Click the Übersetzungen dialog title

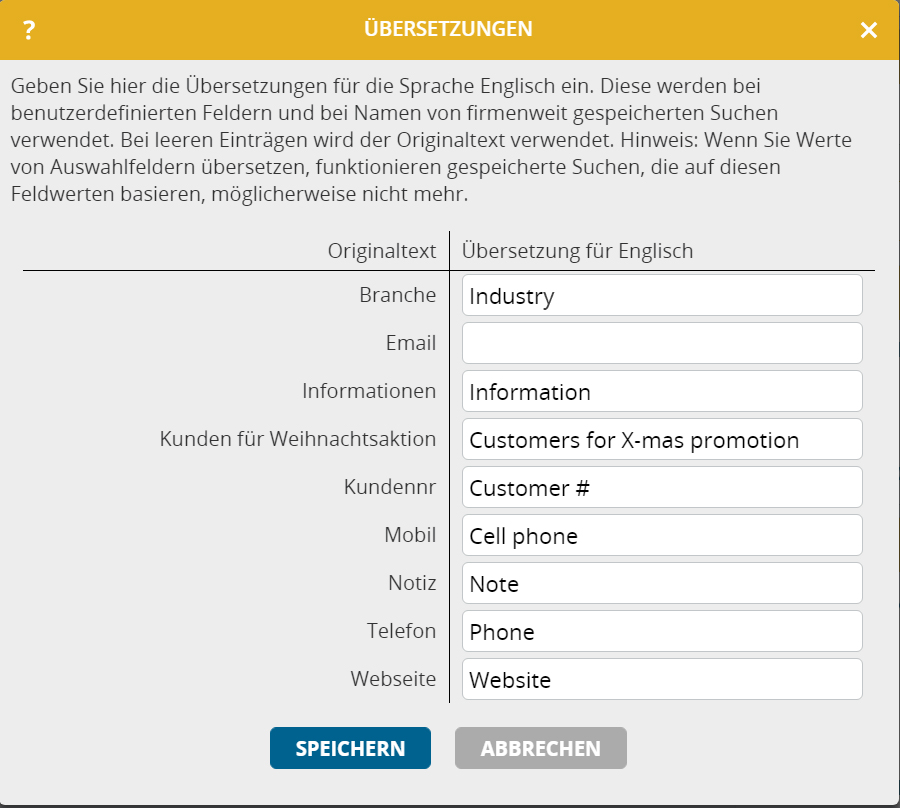click(x=448, y=29)
